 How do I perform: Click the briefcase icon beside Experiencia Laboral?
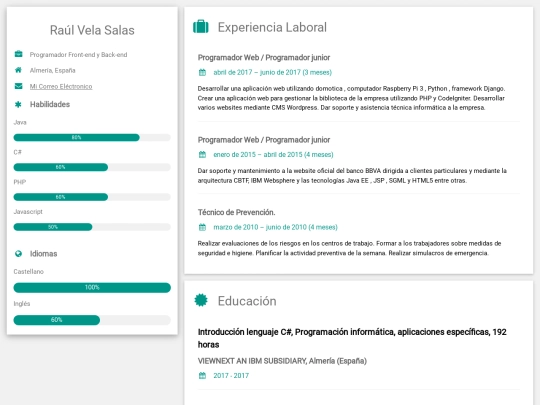[x=201, y=27]
